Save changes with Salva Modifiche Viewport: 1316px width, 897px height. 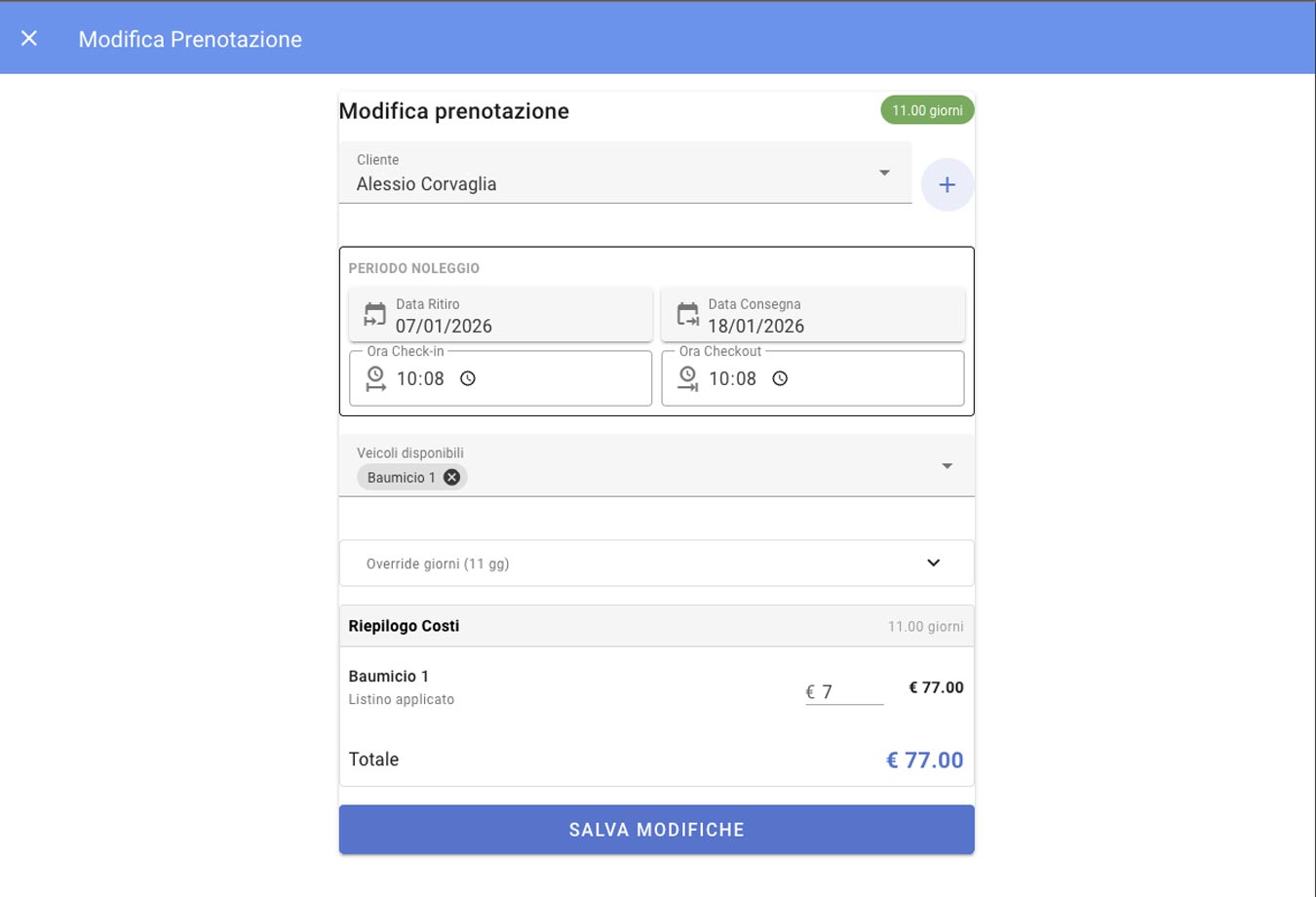point(656,830)
